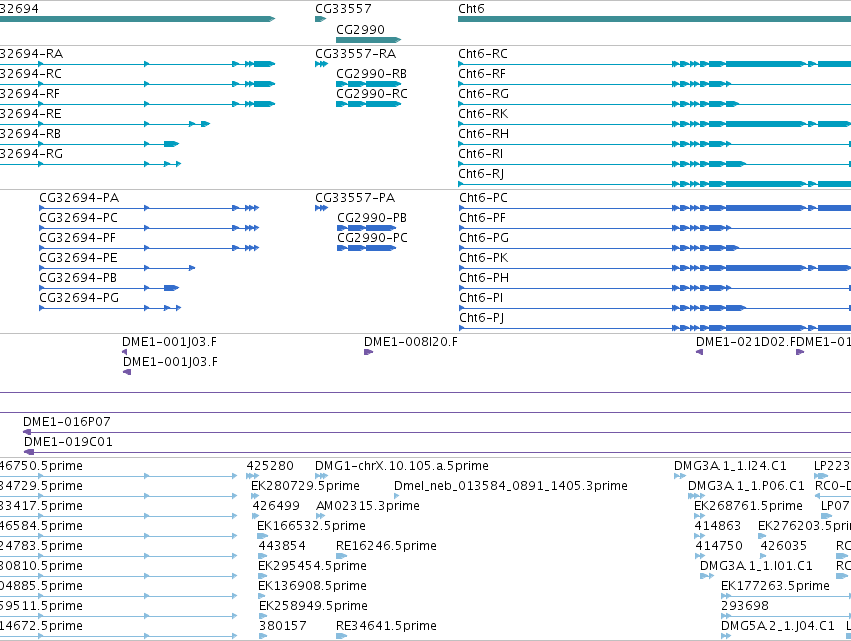The width and height of the screenshot is (851, 641).
Task: Click the EK136908.5prime EST label
Action: click(x=313, y=586)
